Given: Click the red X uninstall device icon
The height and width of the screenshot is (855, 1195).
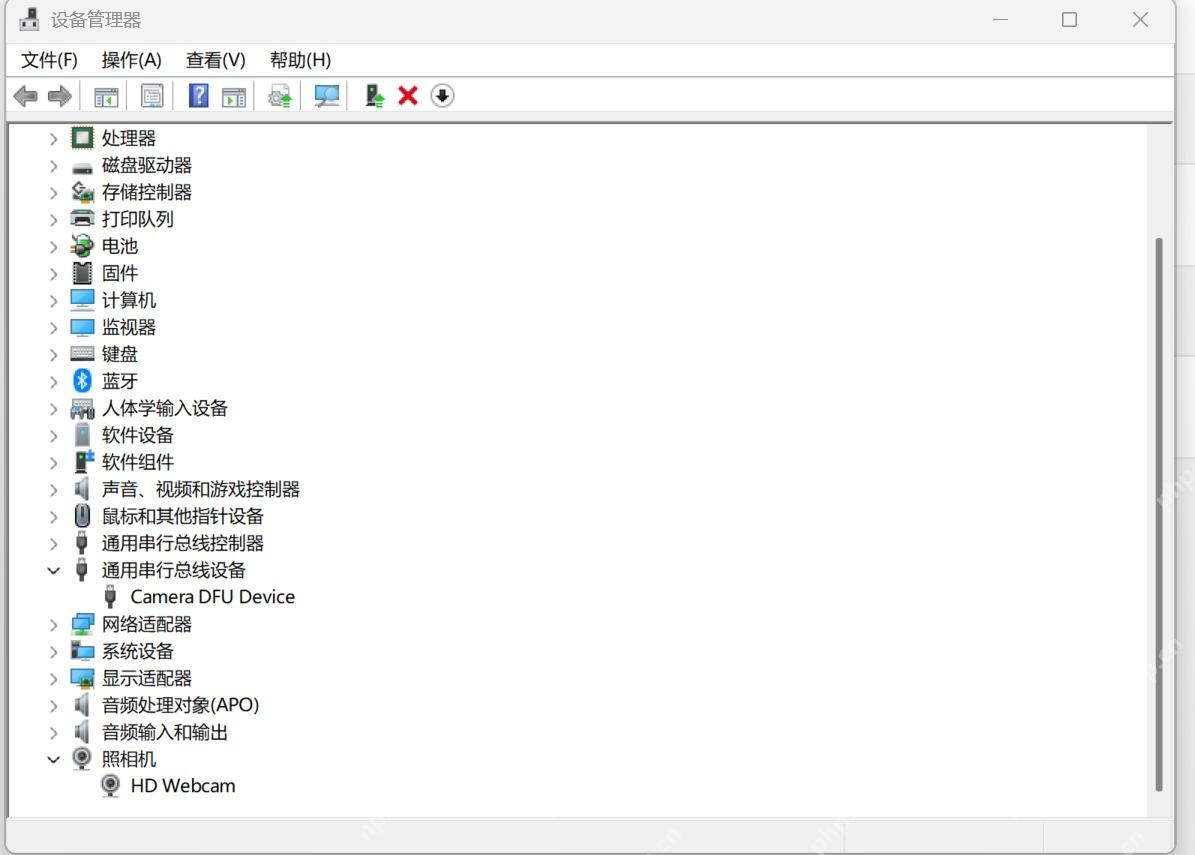Looking at the screenshot, I should click(x=408, y=96).
